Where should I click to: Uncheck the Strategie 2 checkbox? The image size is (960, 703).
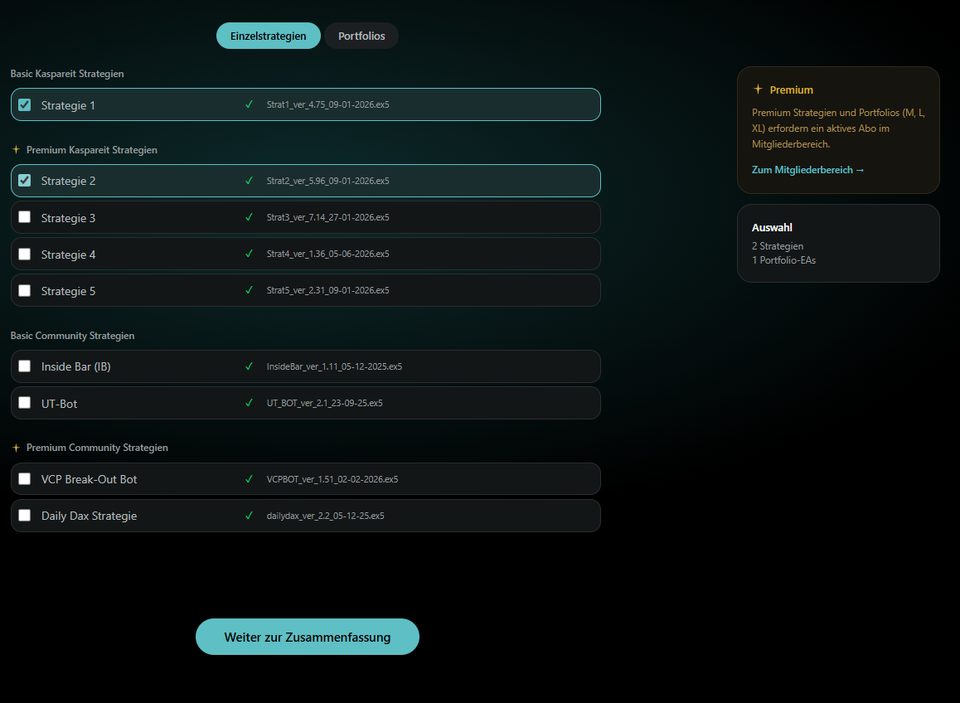(x=24, y=180)
